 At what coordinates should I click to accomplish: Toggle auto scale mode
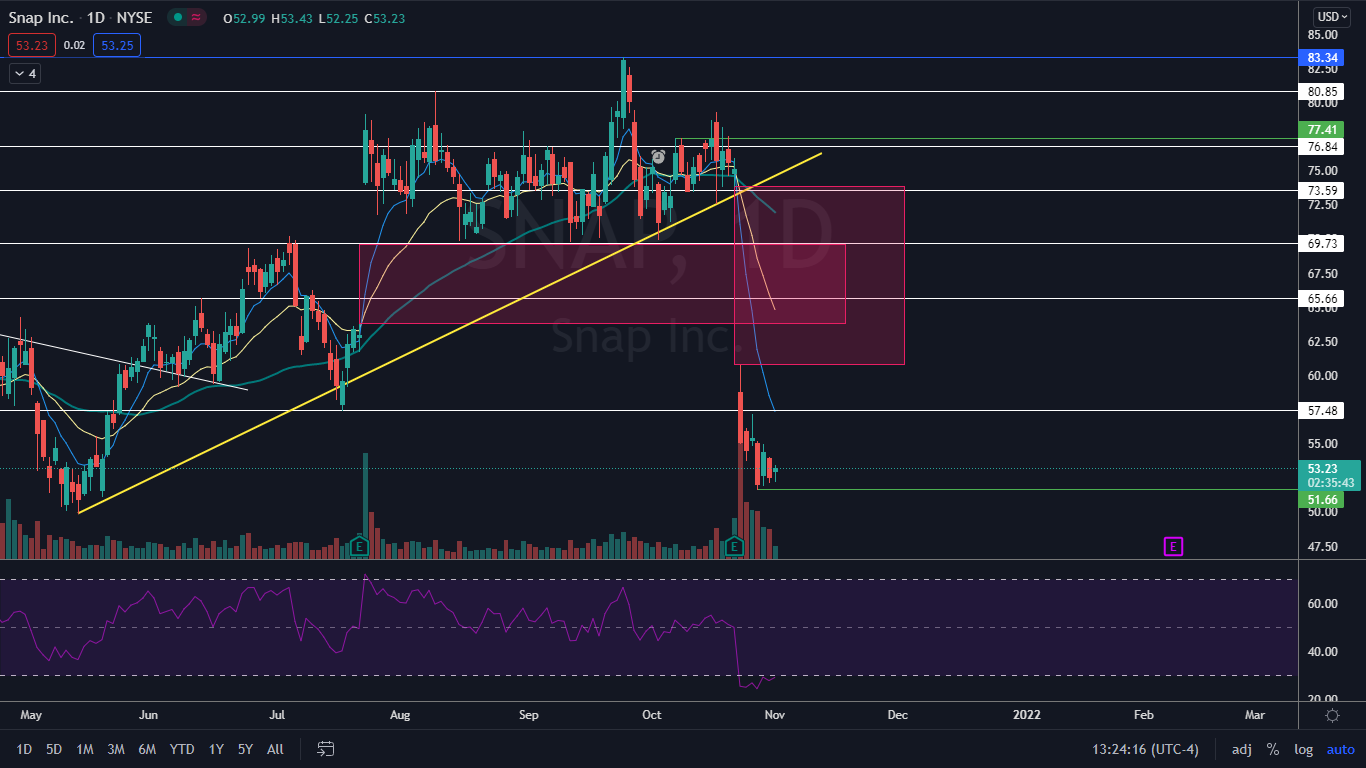(x=1341, y=749)
